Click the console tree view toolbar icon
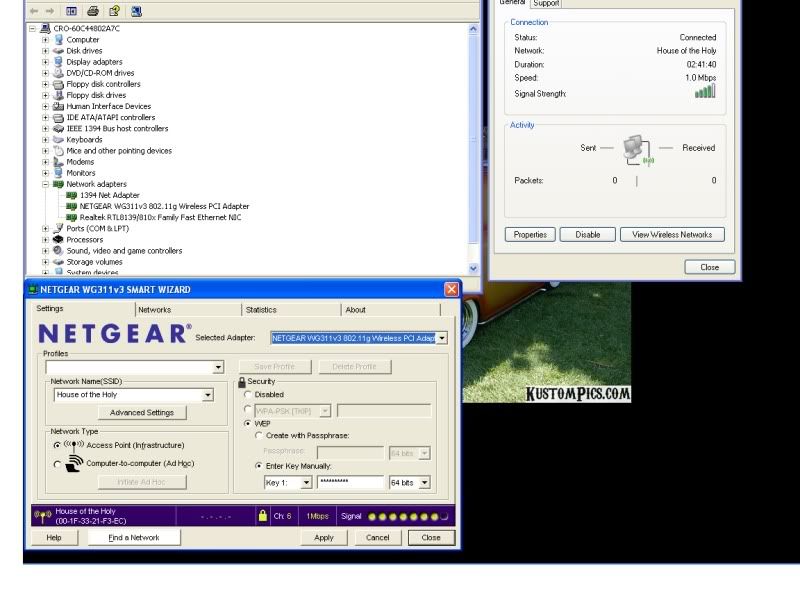Viewport: 800px width, 600px height. [71, 11]
